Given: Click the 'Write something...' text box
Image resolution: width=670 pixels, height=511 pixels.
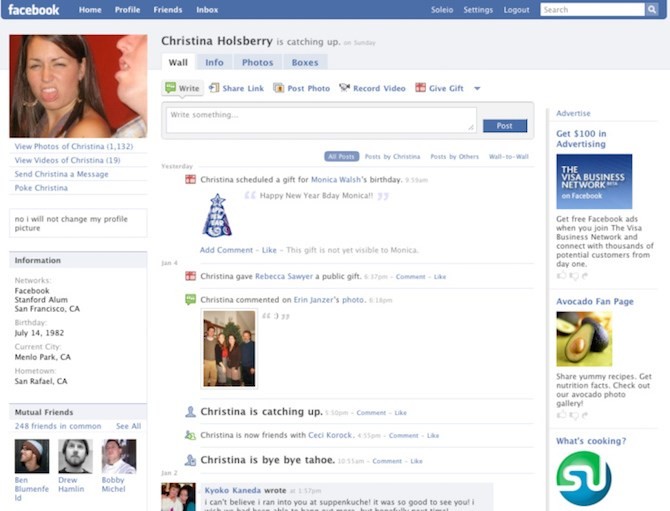Looking at the screenshot, I should [321, 120].
